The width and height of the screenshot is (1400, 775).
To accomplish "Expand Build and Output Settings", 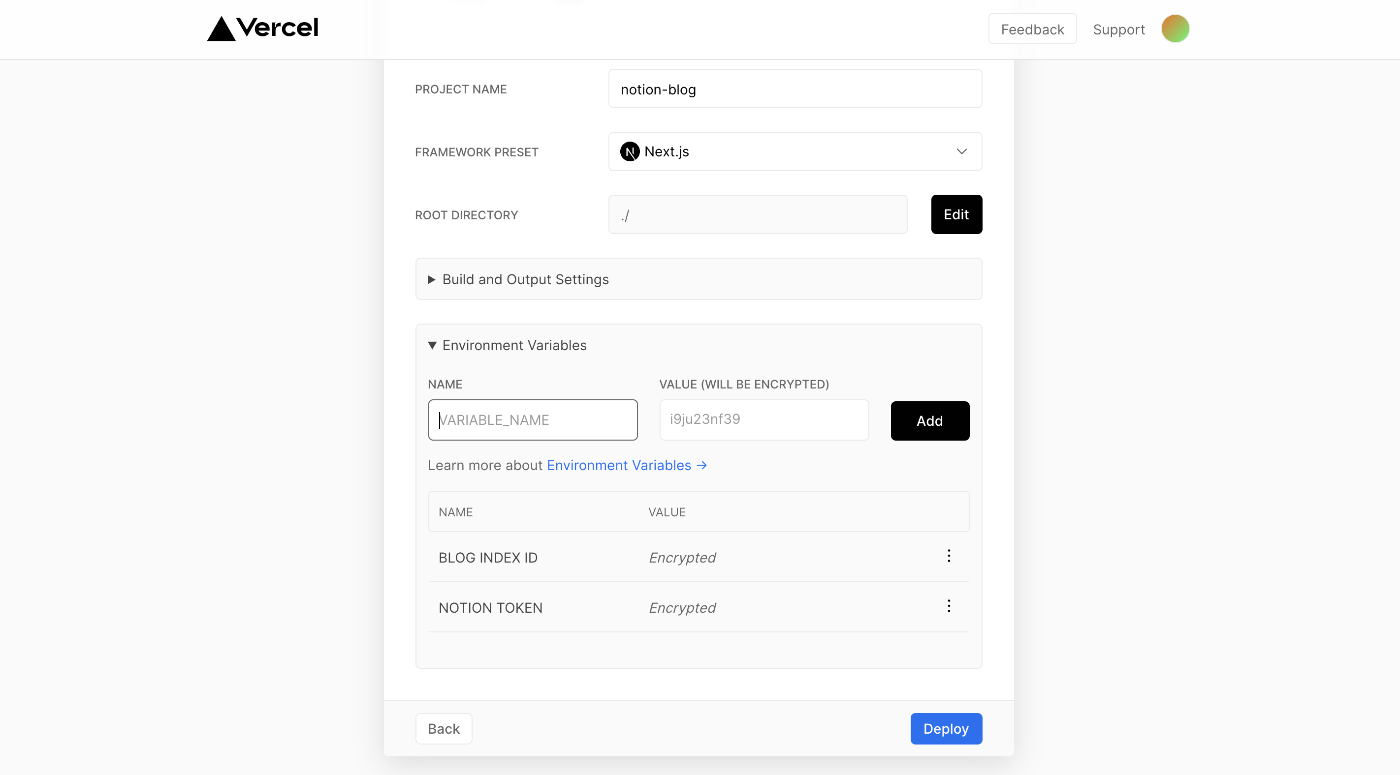I will [x=525, y=279].
